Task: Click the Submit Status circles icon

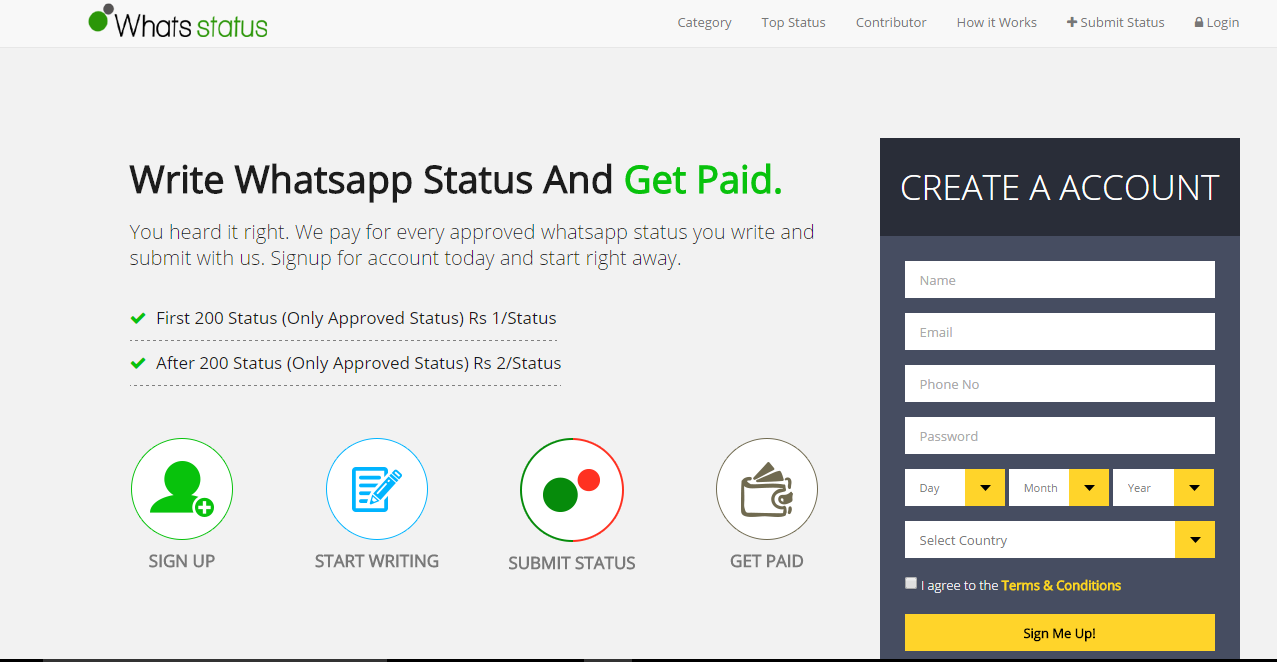Action: click(572, 490)
